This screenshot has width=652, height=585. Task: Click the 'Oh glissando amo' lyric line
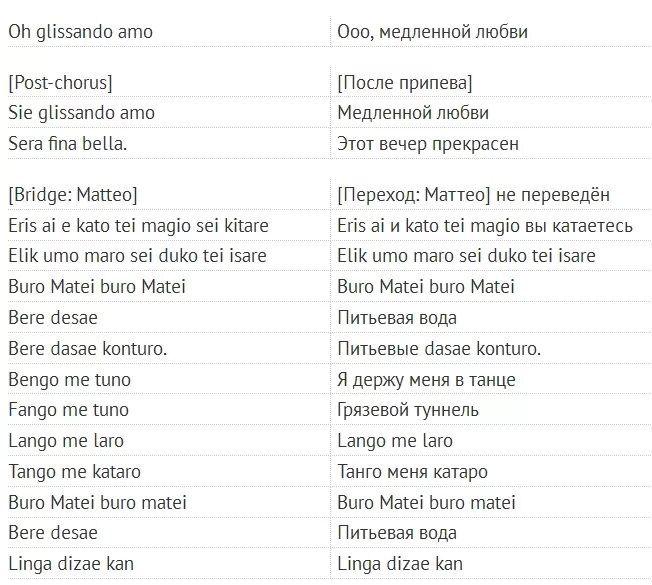[x=81, y=32]
